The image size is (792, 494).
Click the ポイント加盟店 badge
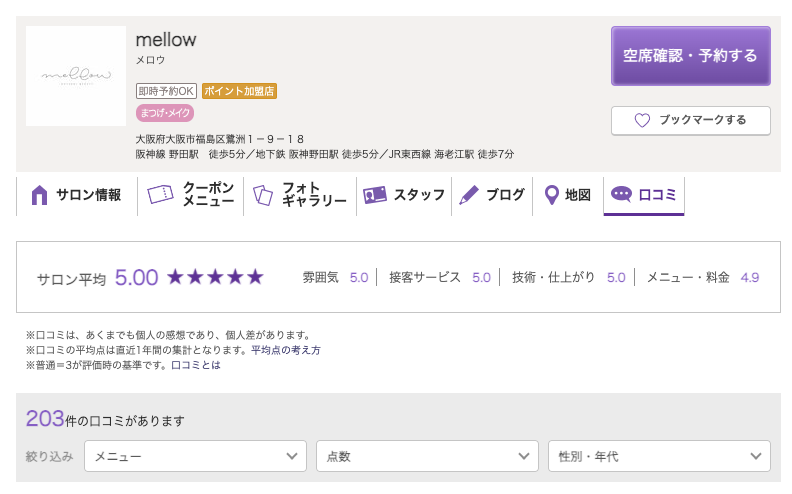tap(239, 91)
